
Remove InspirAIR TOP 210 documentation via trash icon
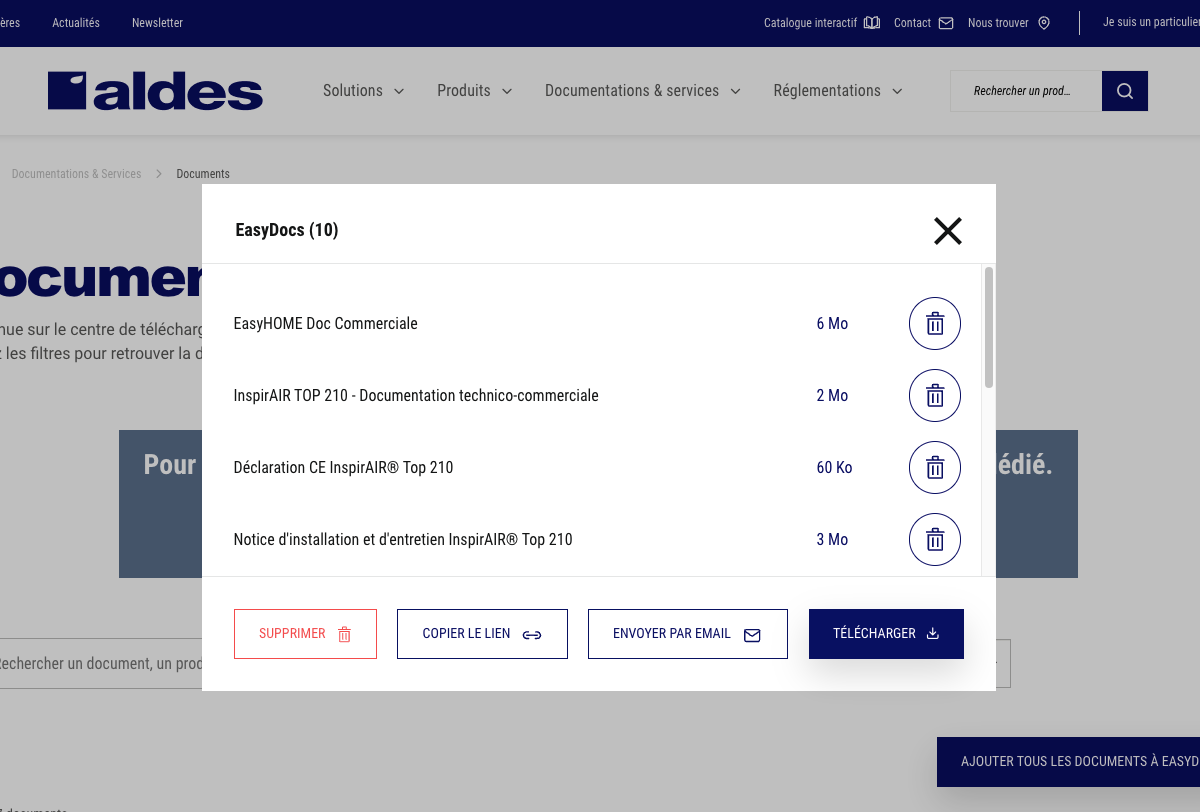pos(934,395)
